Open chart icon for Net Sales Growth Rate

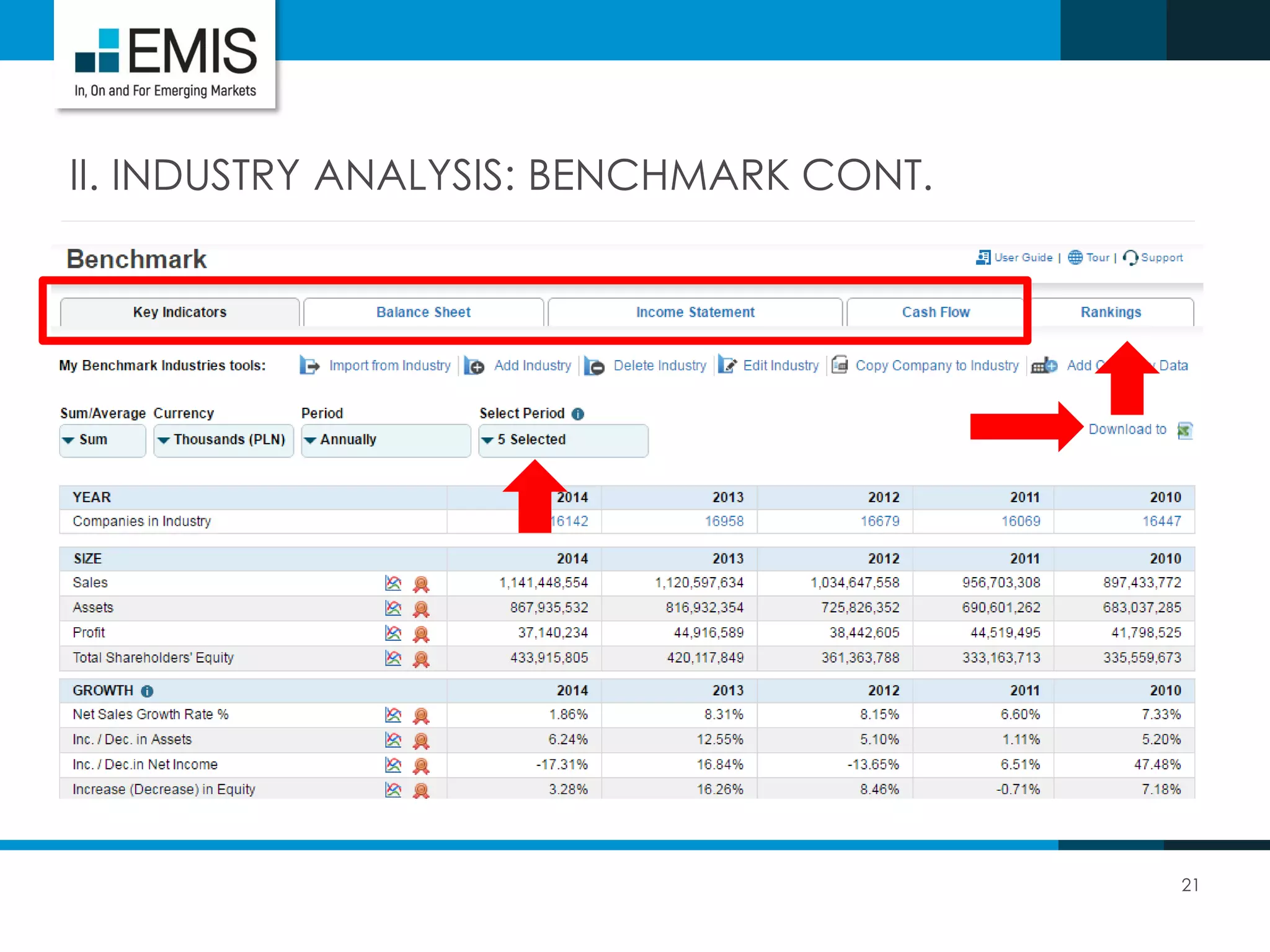(393, 715)
